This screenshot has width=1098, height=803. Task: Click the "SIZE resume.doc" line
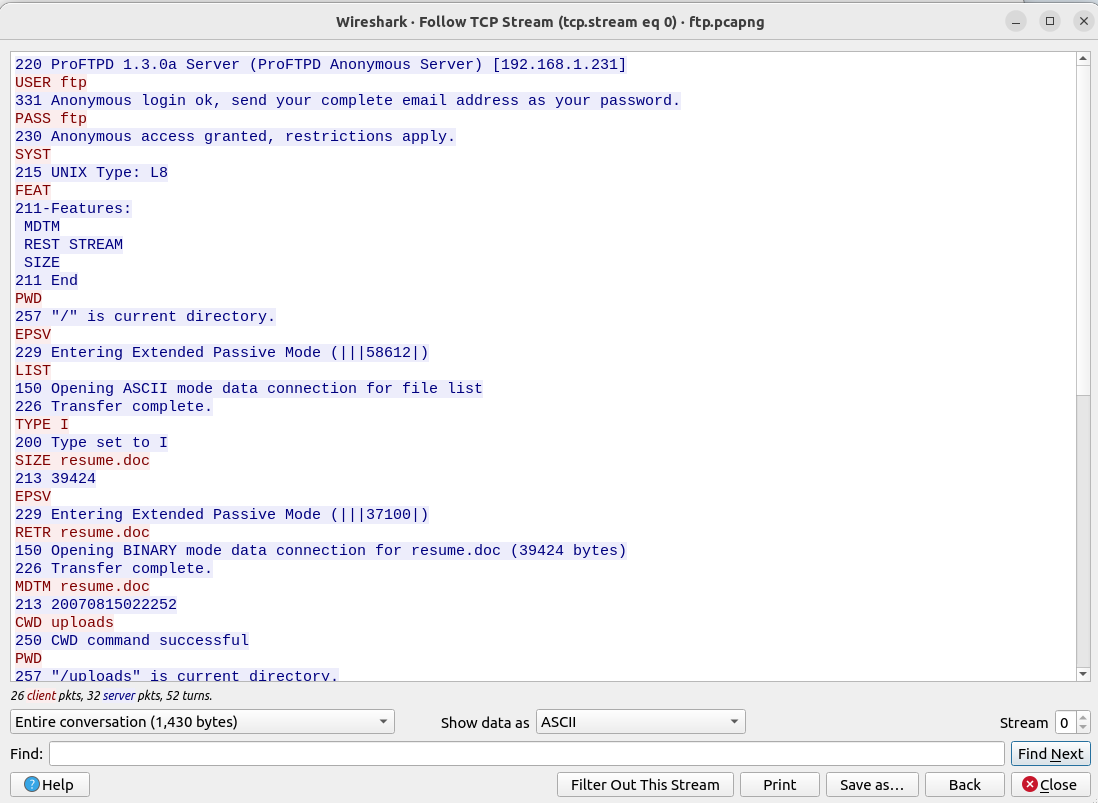(x=82, y=461)
